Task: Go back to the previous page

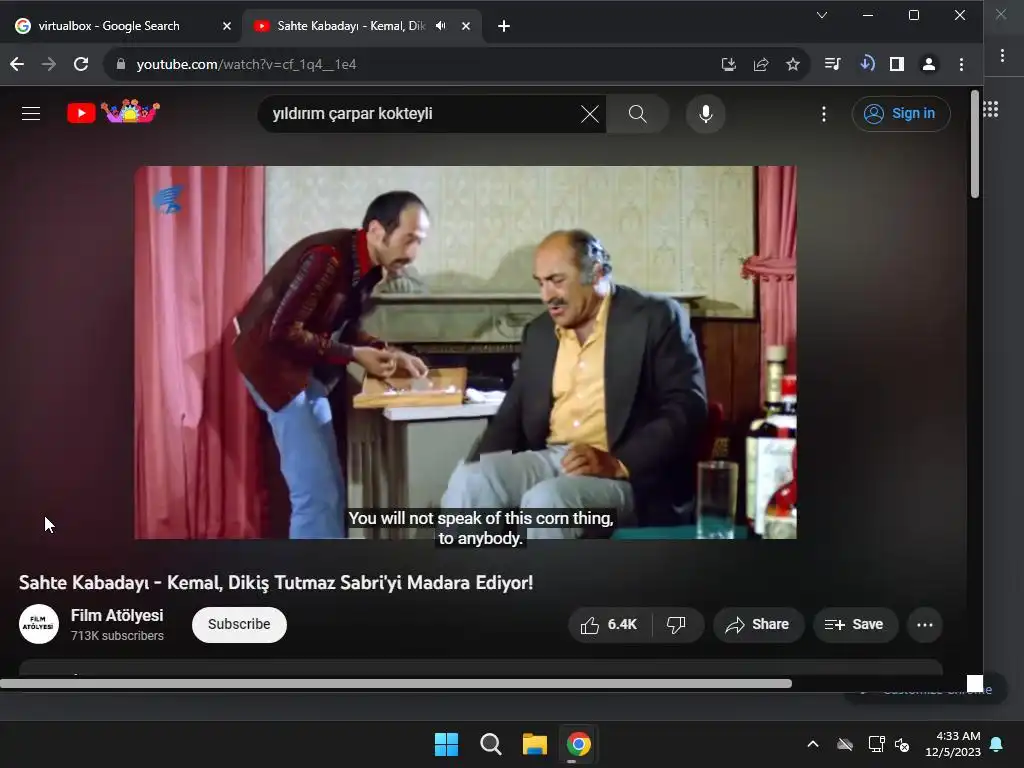Action: click(x=17, y=64)
